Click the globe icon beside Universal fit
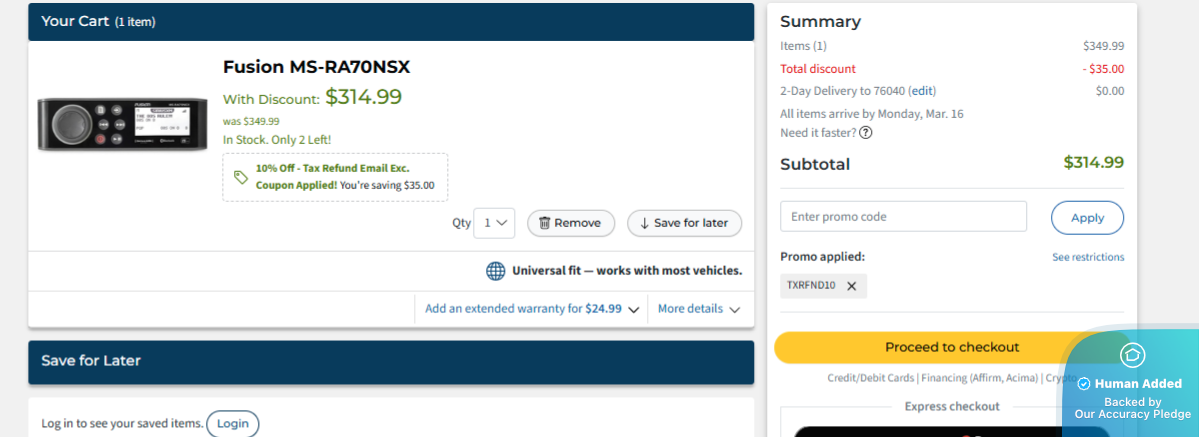Viewport: 1199px width, 437px height. 495,271
